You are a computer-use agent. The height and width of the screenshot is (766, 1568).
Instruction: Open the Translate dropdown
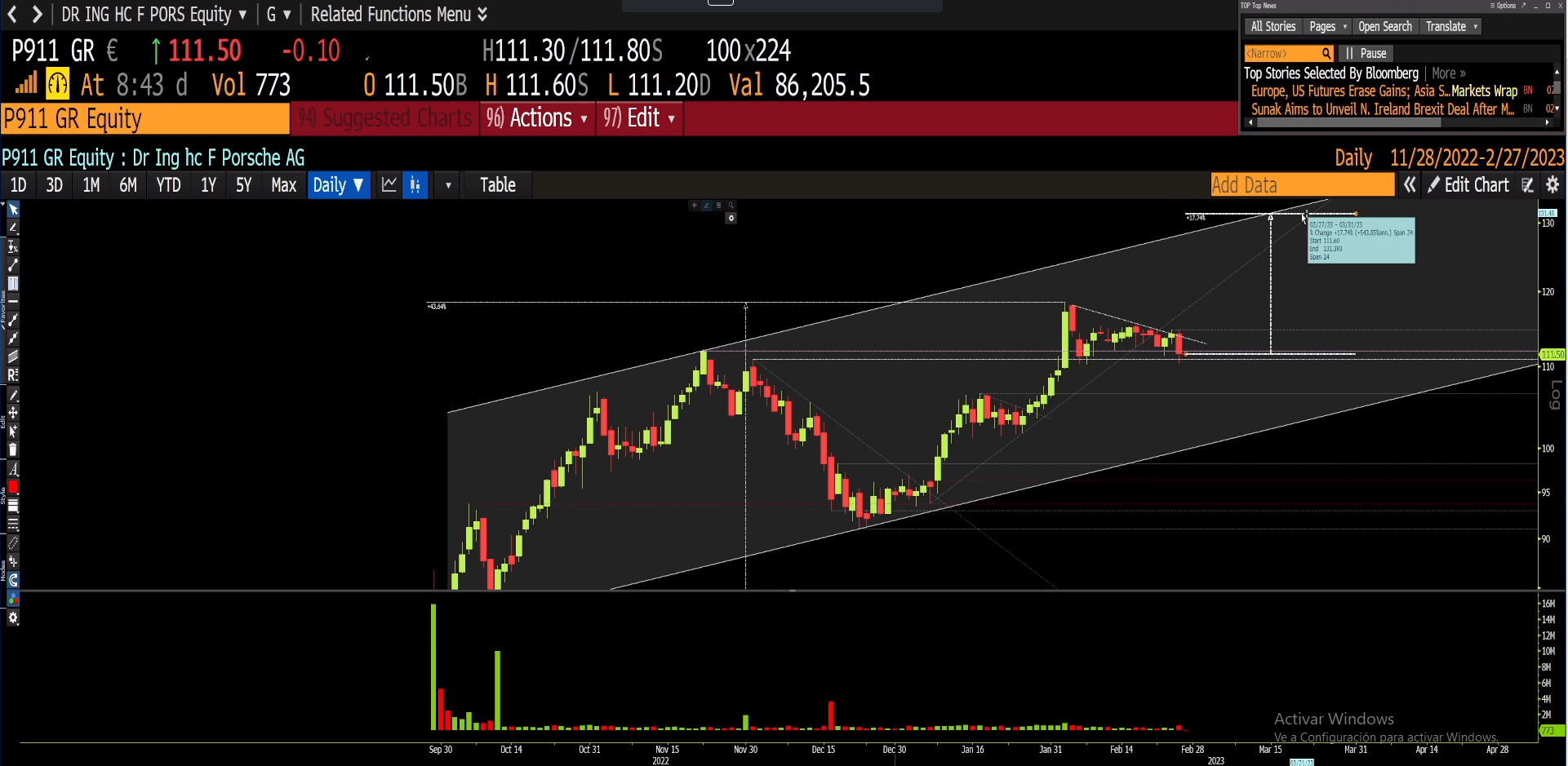tap(1451, 27)
